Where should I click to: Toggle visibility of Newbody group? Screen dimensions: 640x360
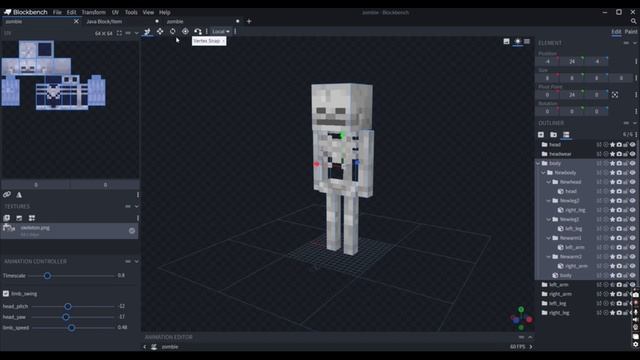click(633, 173)
